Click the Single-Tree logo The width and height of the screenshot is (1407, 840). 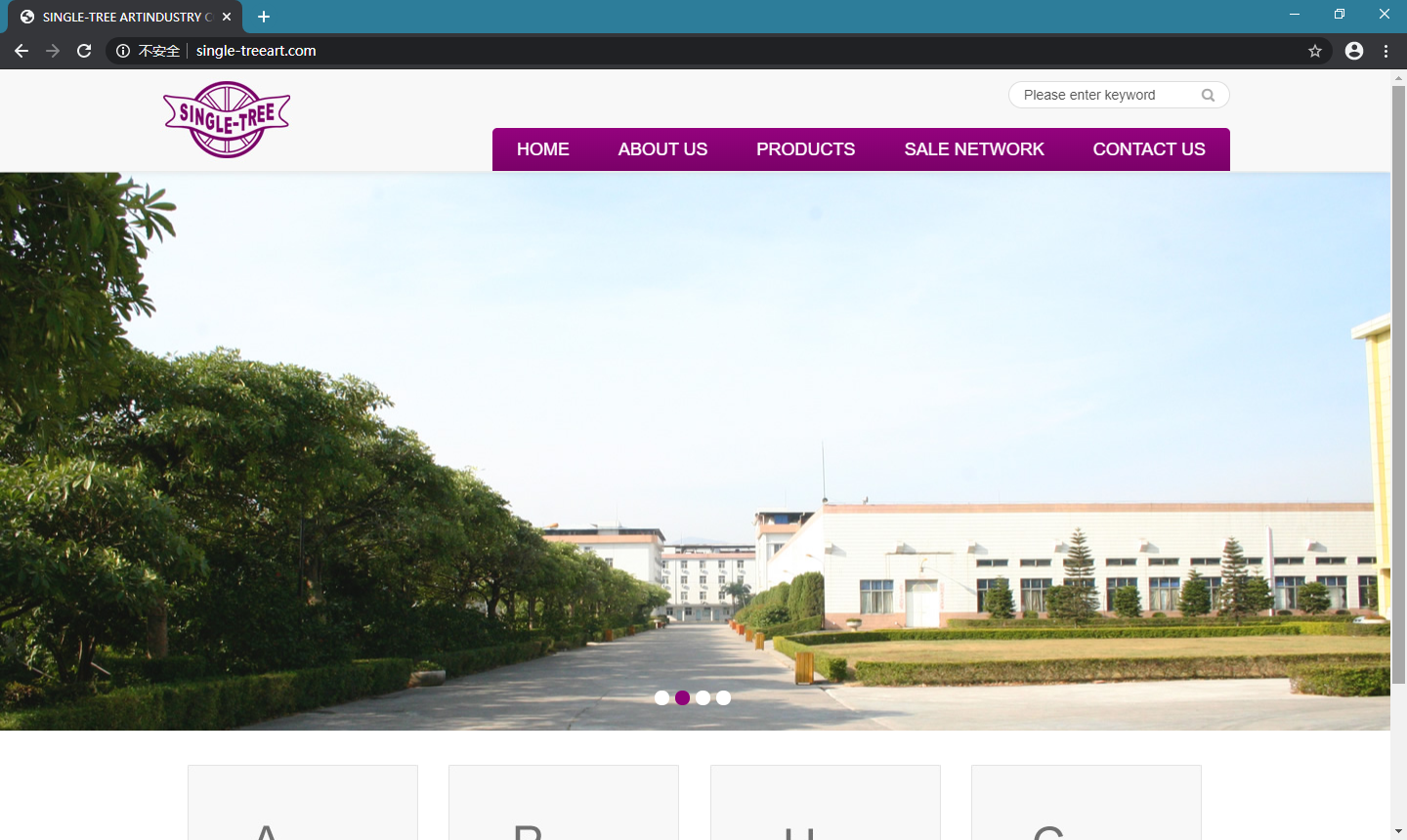[227, 119]
